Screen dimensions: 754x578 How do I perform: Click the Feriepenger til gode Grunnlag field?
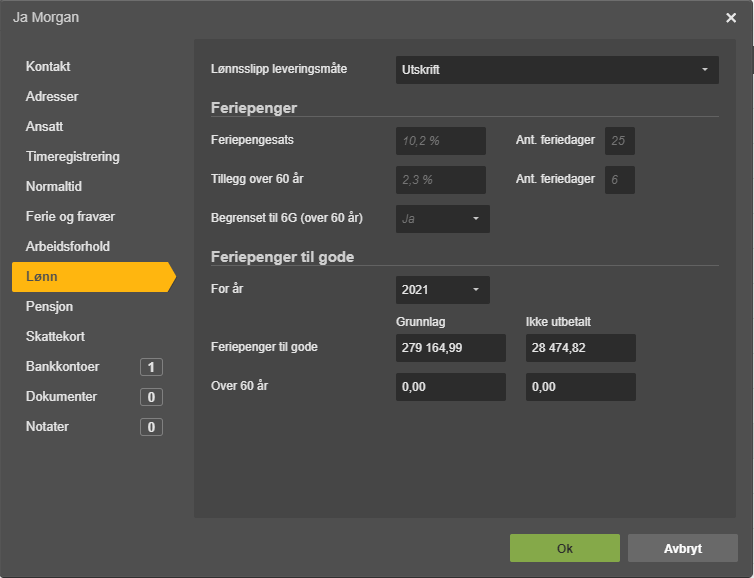tap(451, 348)
